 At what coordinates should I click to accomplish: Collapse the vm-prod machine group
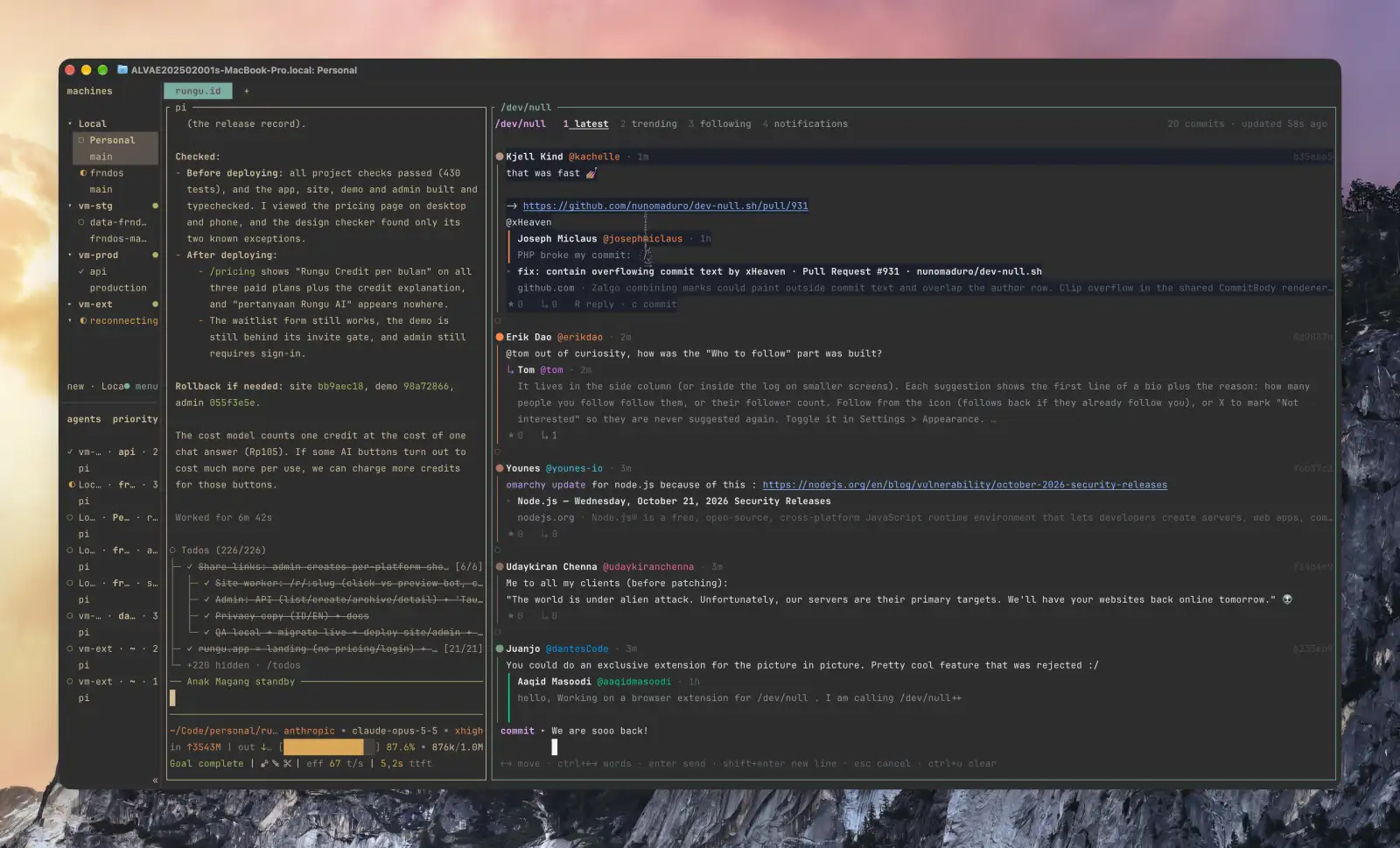(70, 256)
